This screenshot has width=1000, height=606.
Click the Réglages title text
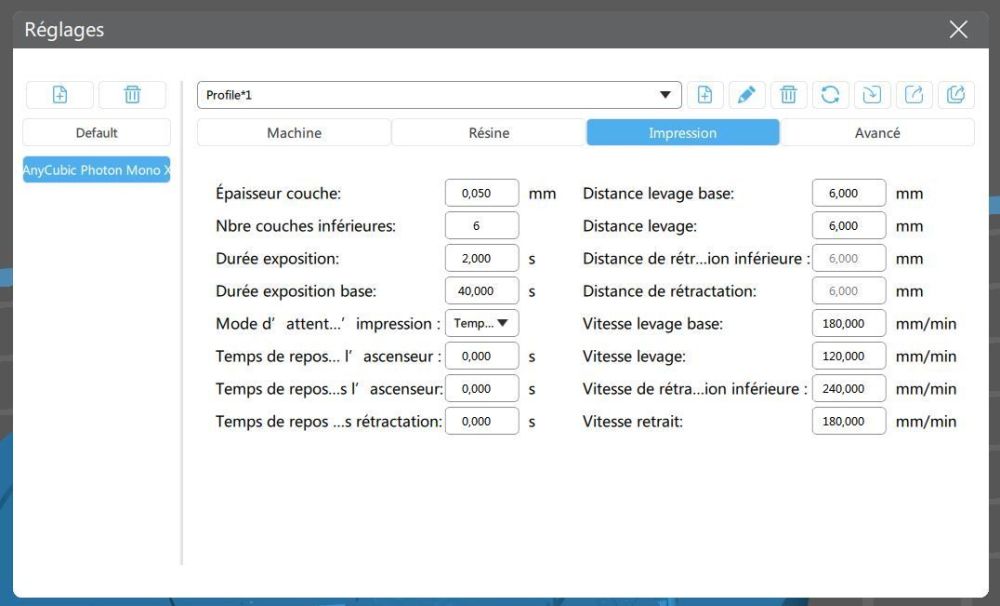point(64,30)
